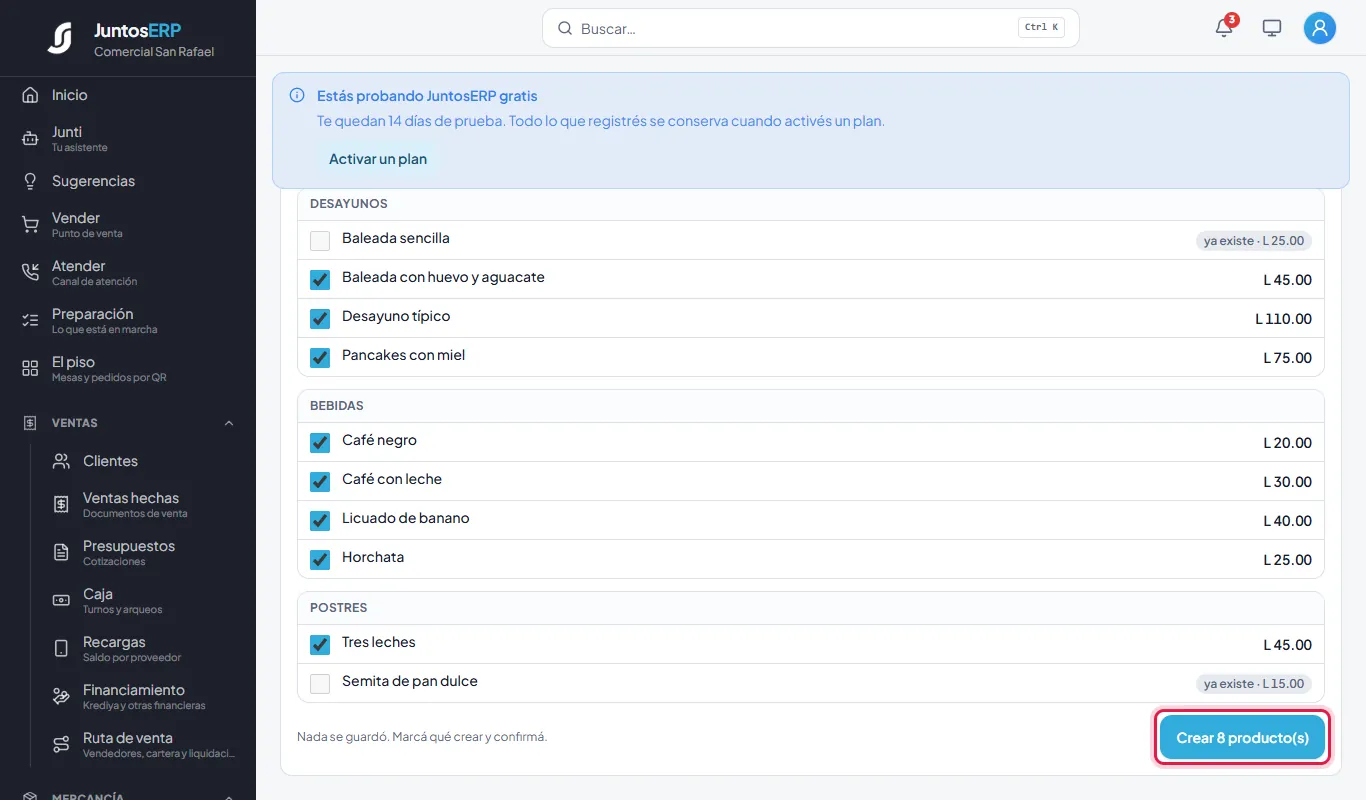Click the Junti assistant robot icon
The image size is (1366, 800).
tap(30, 139)
